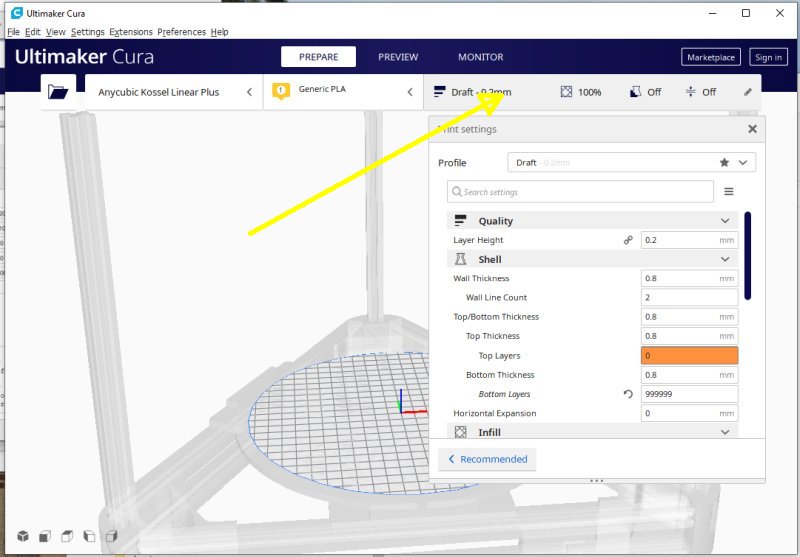Select left side view cube icon
This screenshot has width=800, height=557.
tap(89, 536)
